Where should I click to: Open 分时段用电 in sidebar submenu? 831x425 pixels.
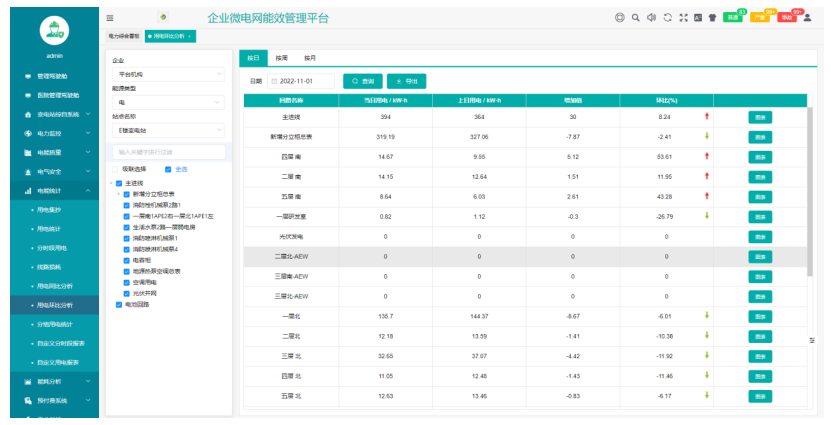[52, 248]
